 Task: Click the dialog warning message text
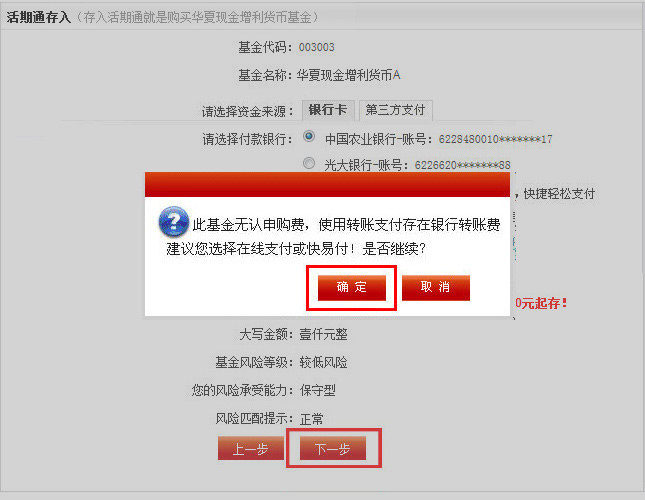click(x=333, y=236)
